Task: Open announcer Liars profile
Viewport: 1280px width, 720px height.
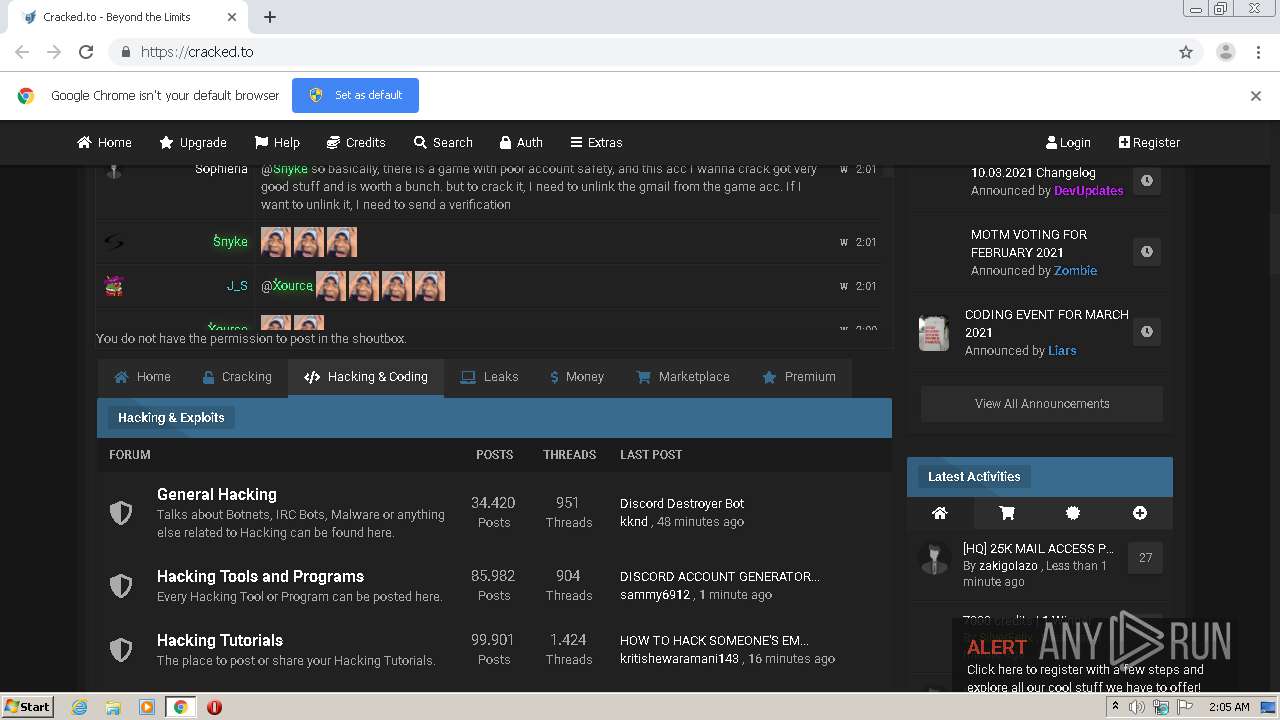Action: click(1062, 350)
